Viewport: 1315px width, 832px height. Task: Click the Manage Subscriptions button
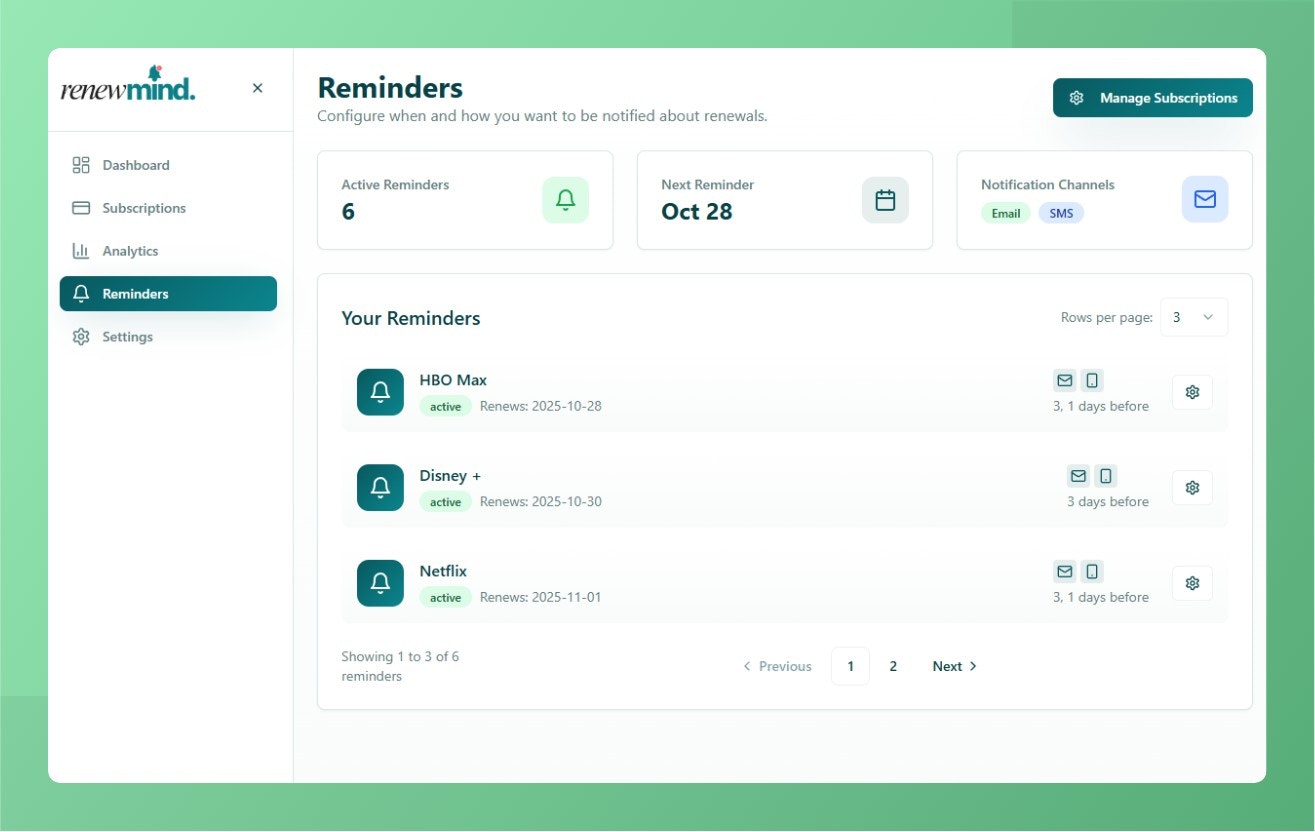(1152, 98)
